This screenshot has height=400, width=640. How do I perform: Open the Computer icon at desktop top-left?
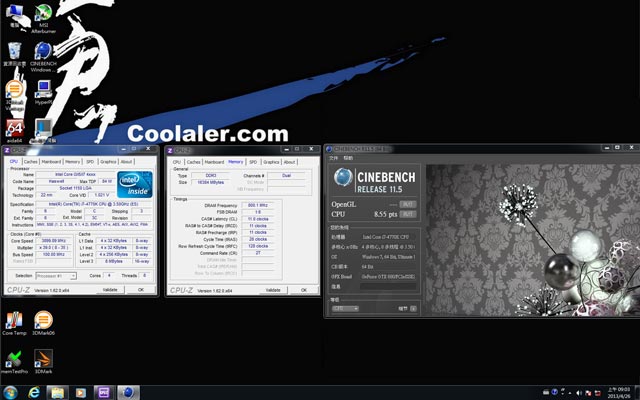click(x=14, y=16)
